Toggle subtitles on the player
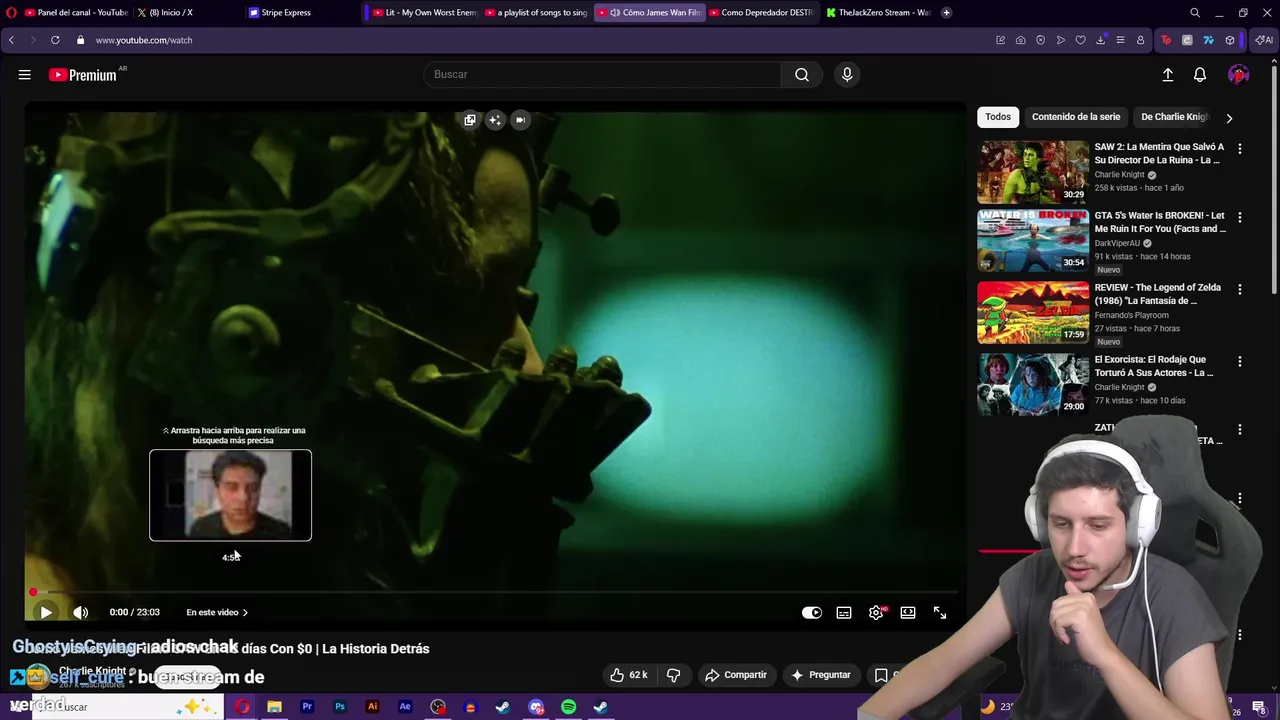This screenshot has width=1280, height=720. click(x=844, y=612)
